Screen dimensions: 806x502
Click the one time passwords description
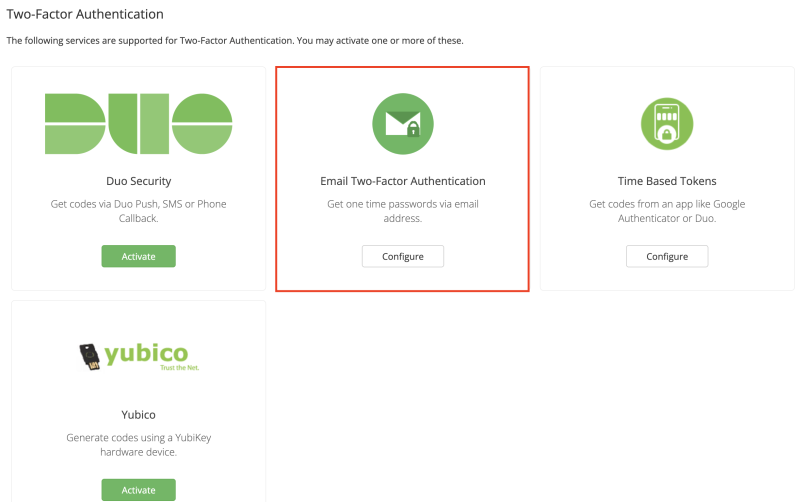coord(402,211)
